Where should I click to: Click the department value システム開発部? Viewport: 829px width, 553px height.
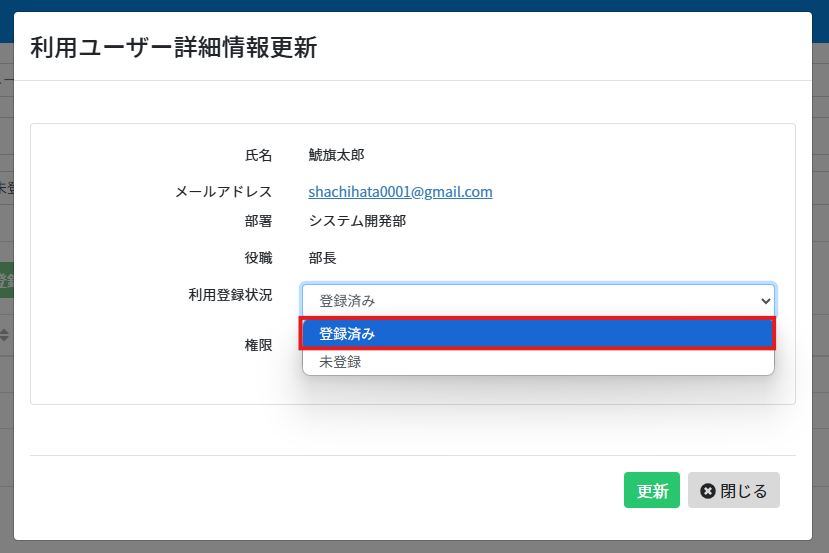pos(357,221)
